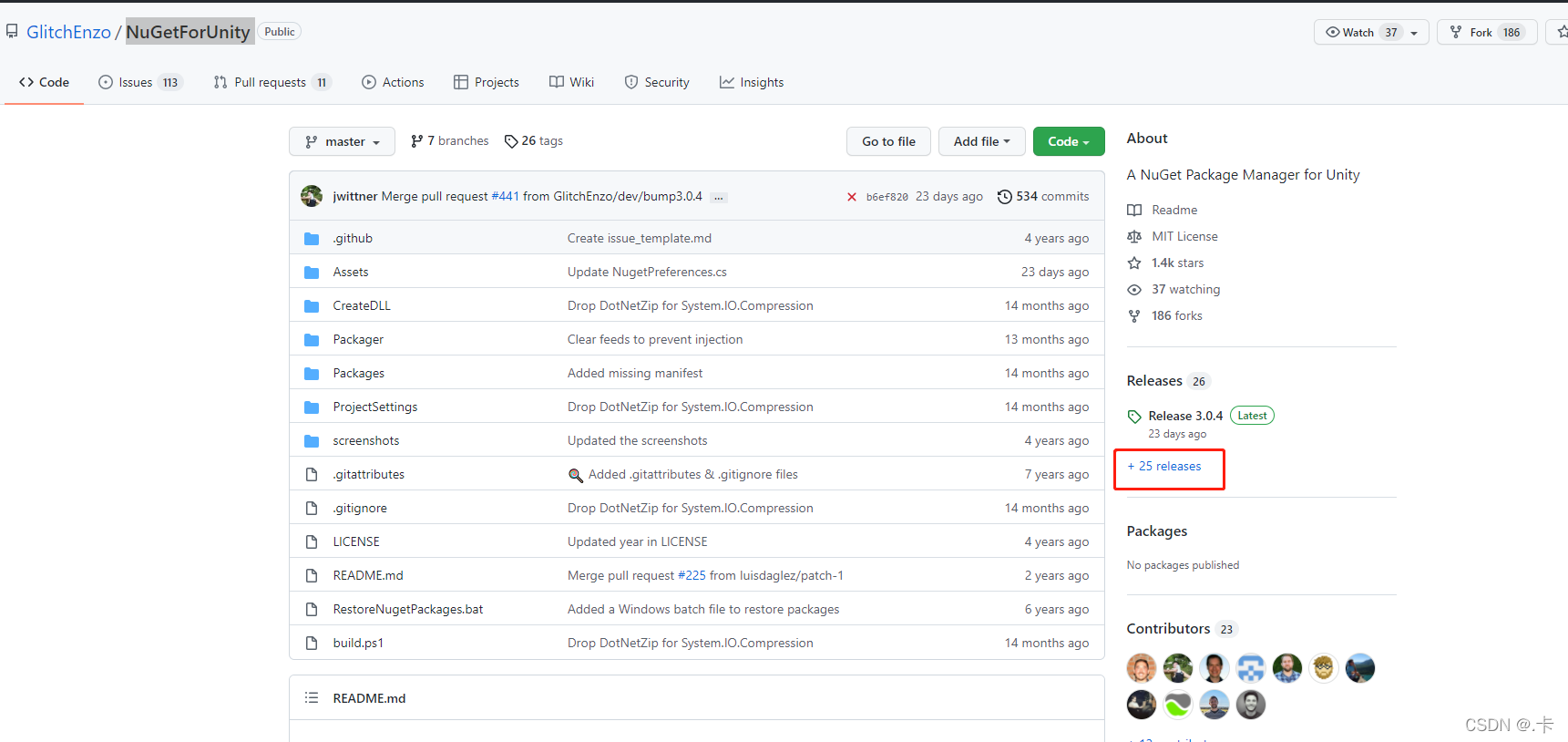The image size is (1568, 742).
Task: Open the Release 3.0.4 link
Action: 1185,417
